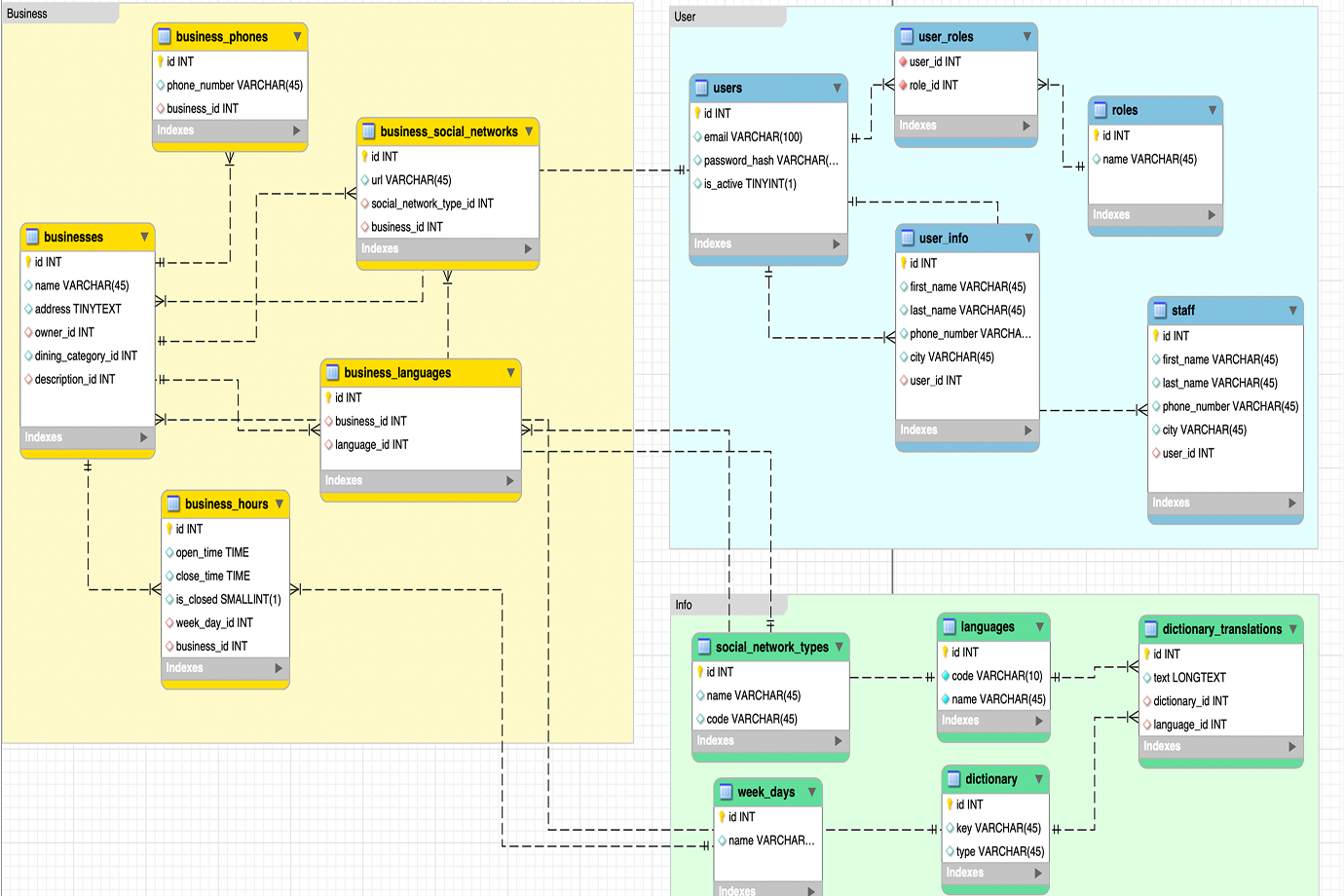This screenshot has width=1344, height=896.
Task: Click foreign key icon of owner_id column
Action: (28, 332)
